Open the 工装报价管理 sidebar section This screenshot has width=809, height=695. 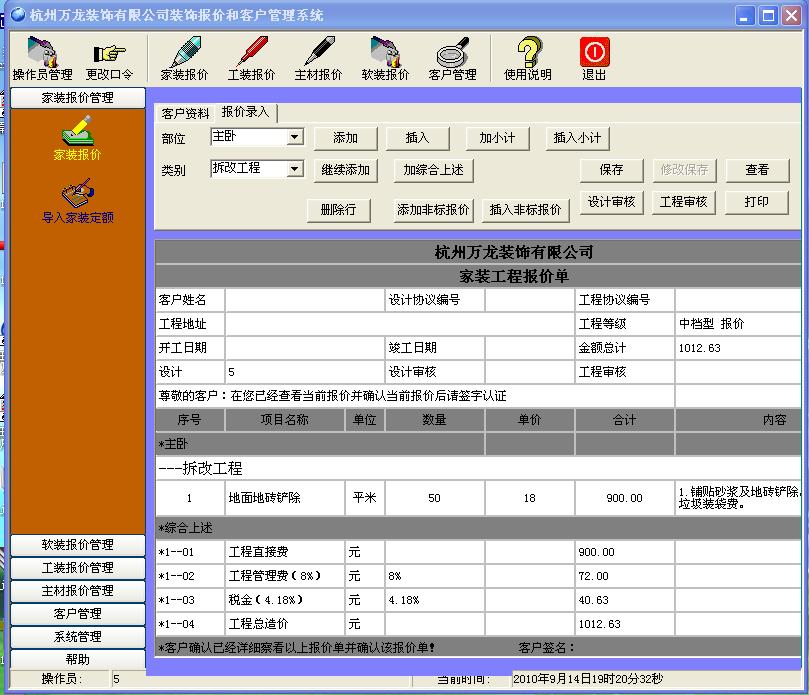coord(77,568)
